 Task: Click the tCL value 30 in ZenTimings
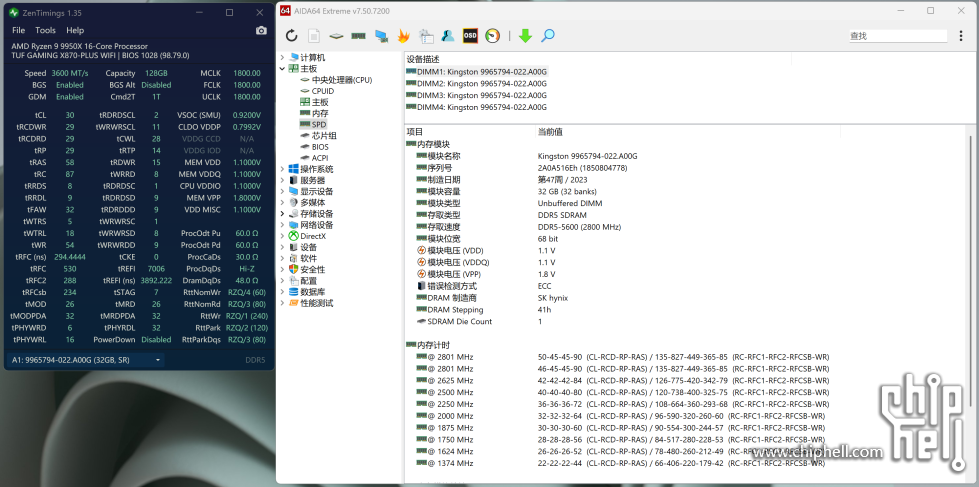tap(70, 115)
